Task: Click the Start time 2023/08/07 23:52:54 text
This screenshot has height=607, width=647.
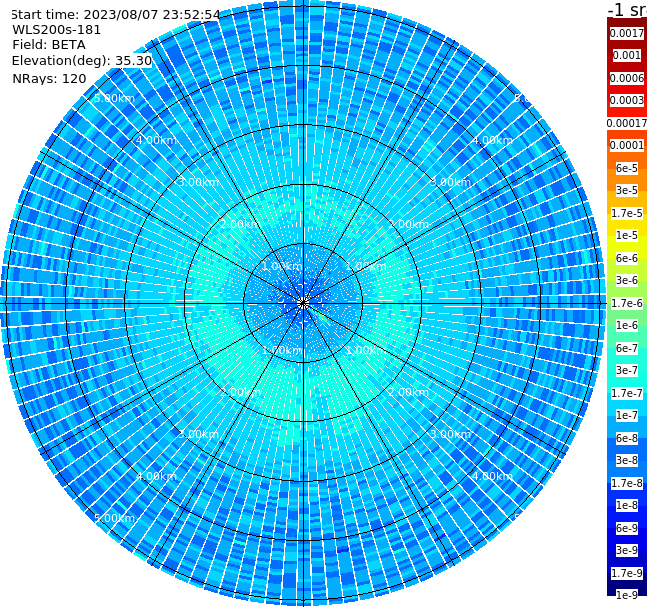Action: pos(115,14)
